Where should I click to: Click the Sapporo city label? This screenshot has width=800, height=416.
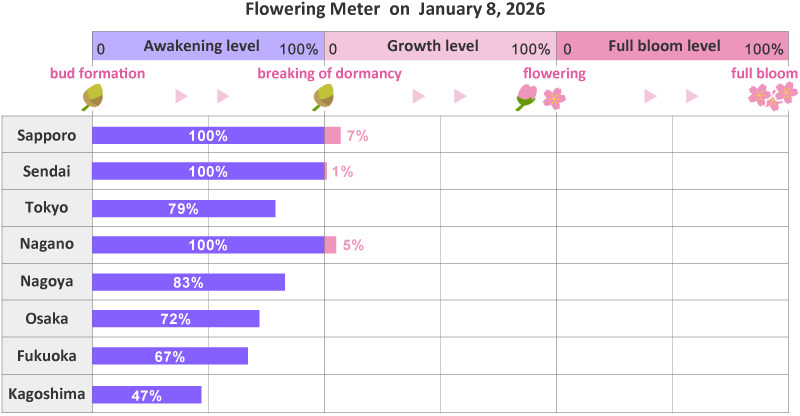(x=46, y=135)
